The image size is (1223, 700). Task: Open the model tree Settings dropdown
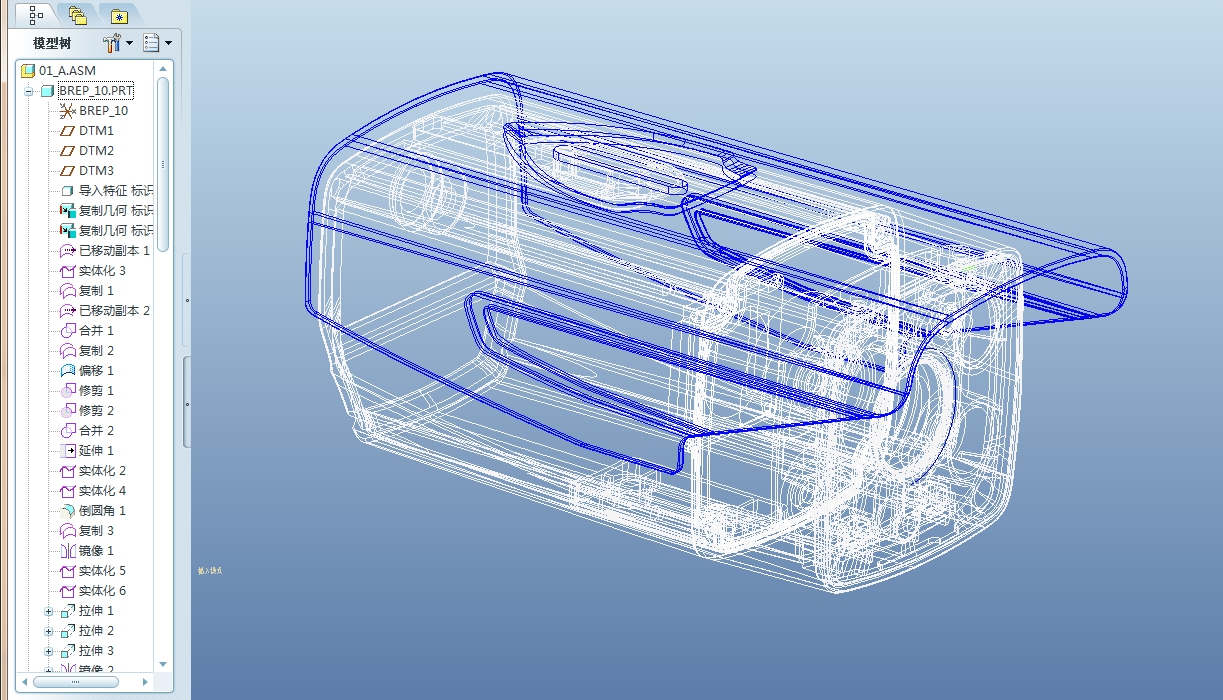tap(119, 43)
